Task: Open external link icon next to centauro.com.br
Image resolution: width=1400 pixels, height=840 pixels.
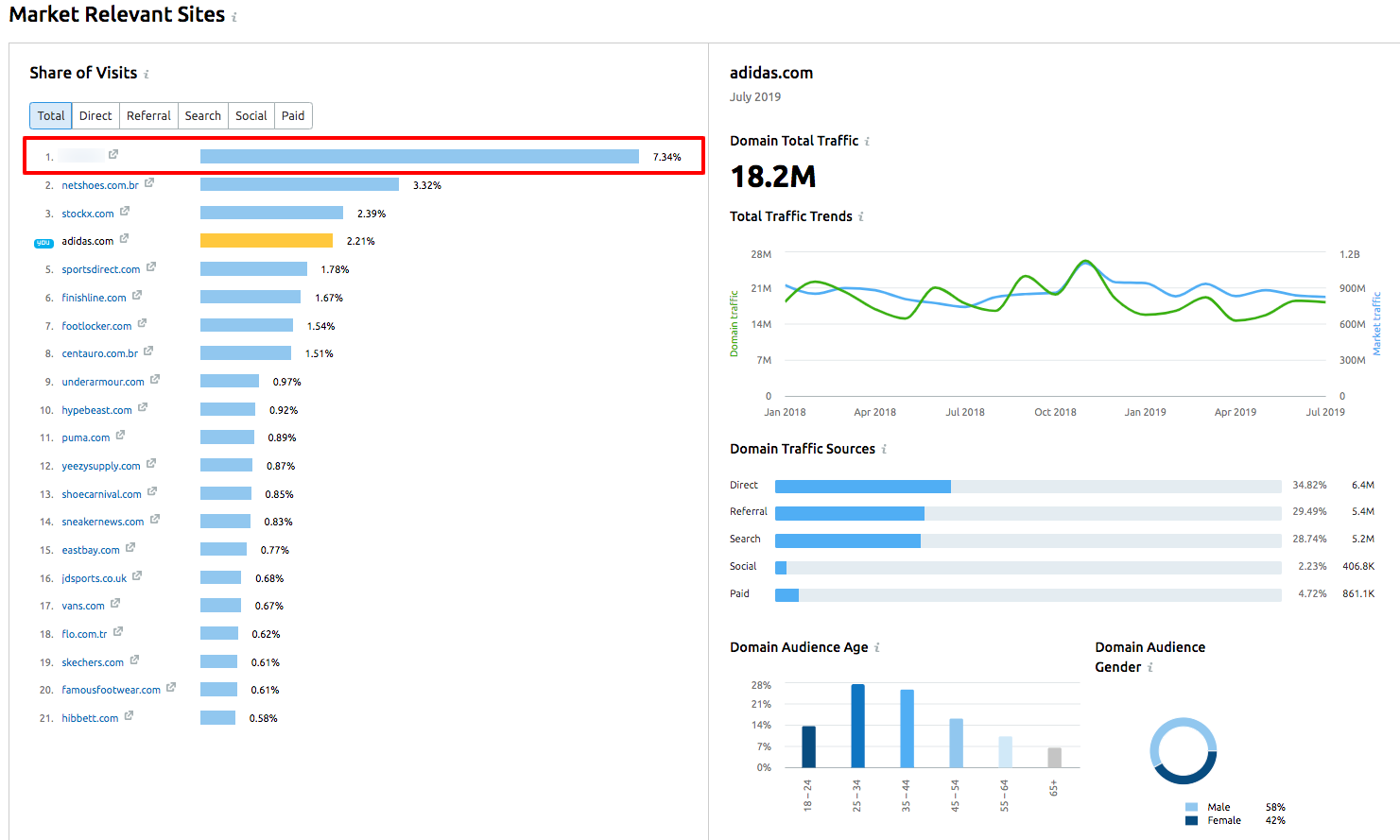Action: (x=148, y=351)
